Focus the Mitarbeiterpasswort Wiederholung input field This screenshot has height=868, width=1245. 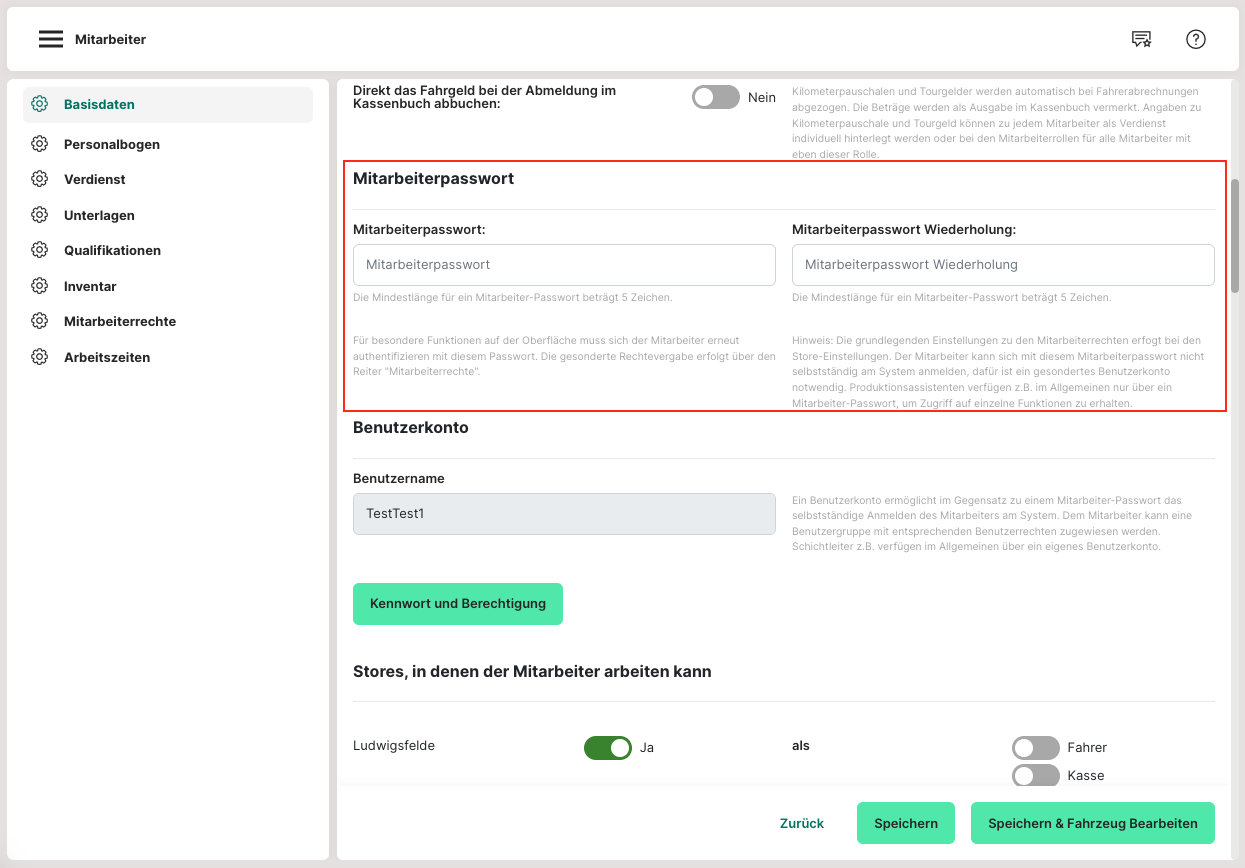[1003, 265]
